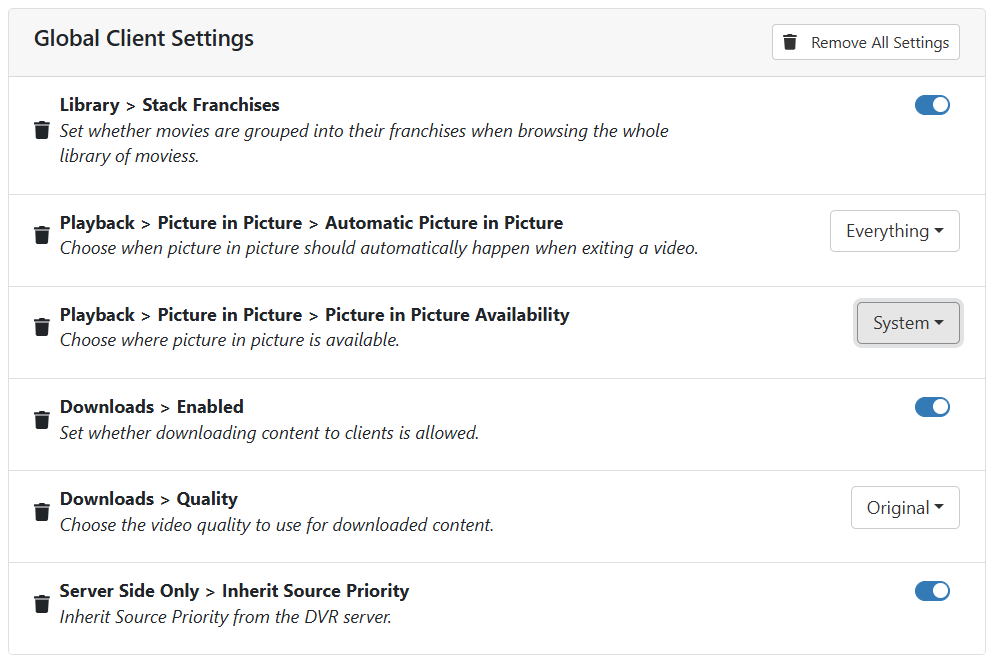Viewport: 997px width, 670px height.
Task: Click trash icon beside Picture in Picture Availability
Action: click(41, 327)
